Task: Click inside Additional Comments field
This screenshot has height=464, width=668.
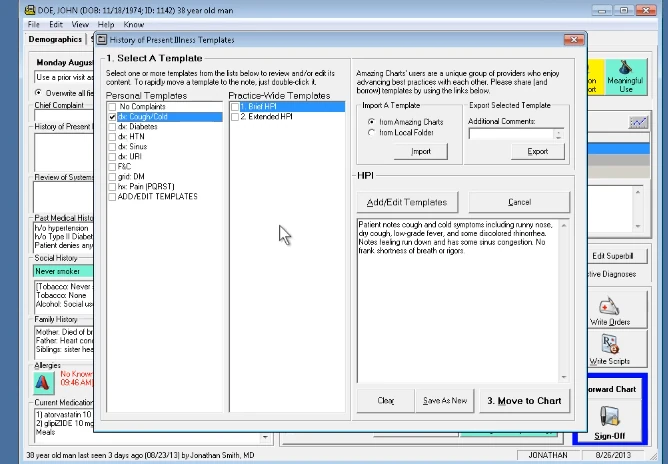Action: coord(511,134)
